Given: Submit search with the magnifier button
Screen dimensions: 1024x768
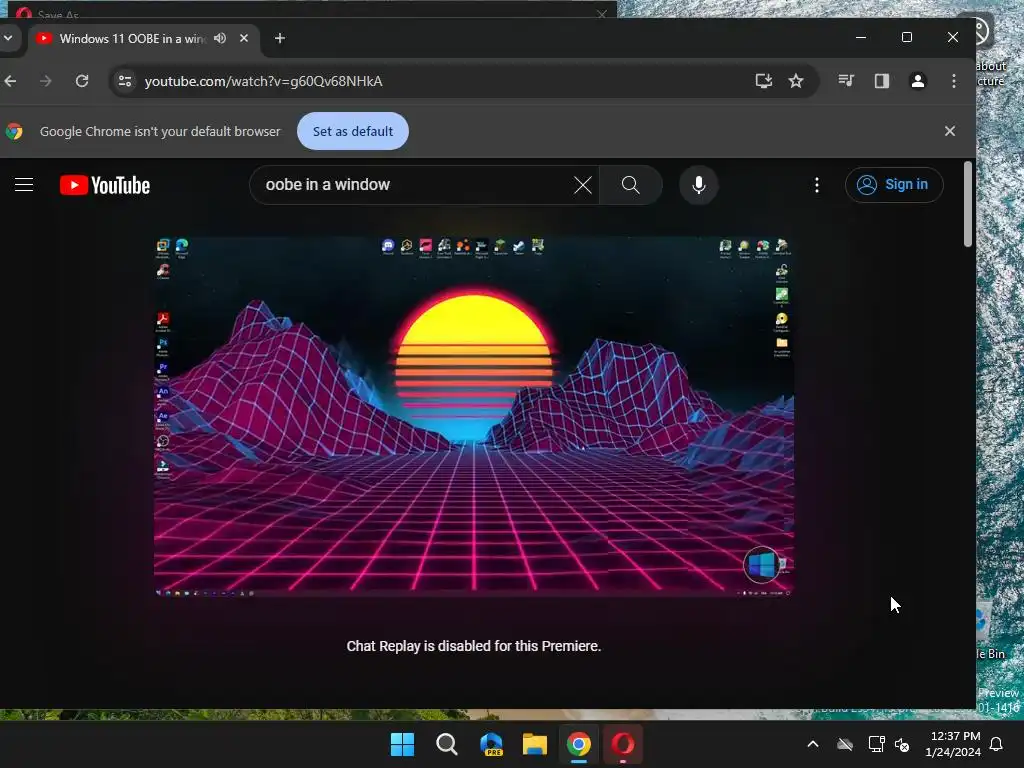Looking at the screenshot, I should pos(630,185).
